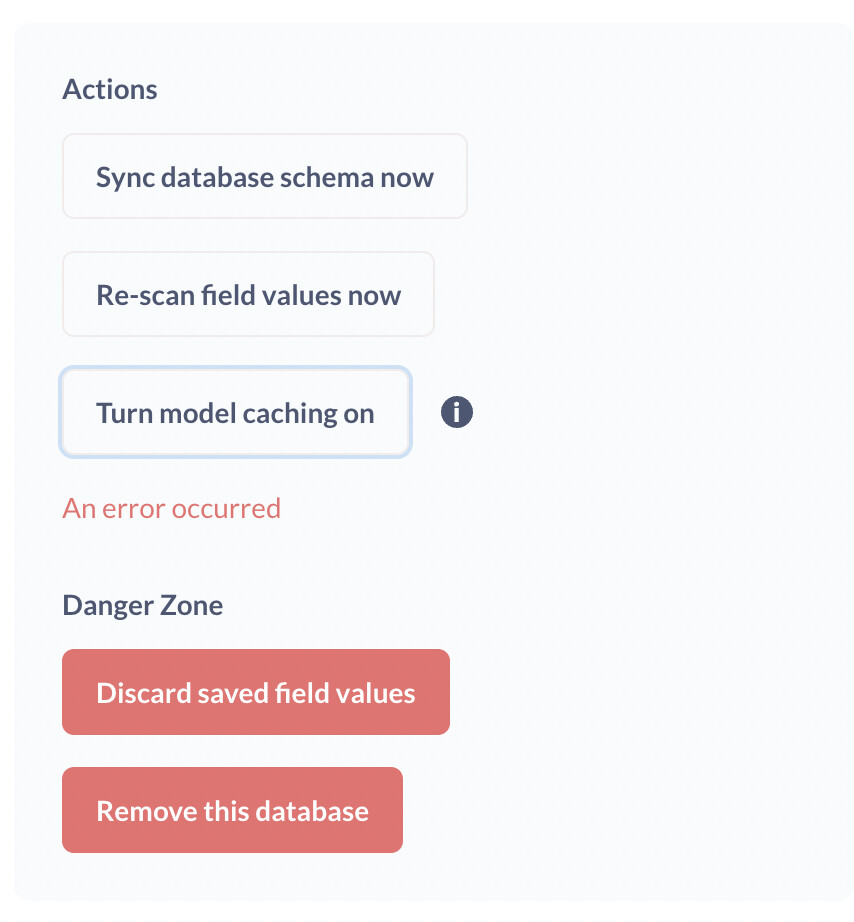
Task: Sync database schema now
Action: click(265, 176)
